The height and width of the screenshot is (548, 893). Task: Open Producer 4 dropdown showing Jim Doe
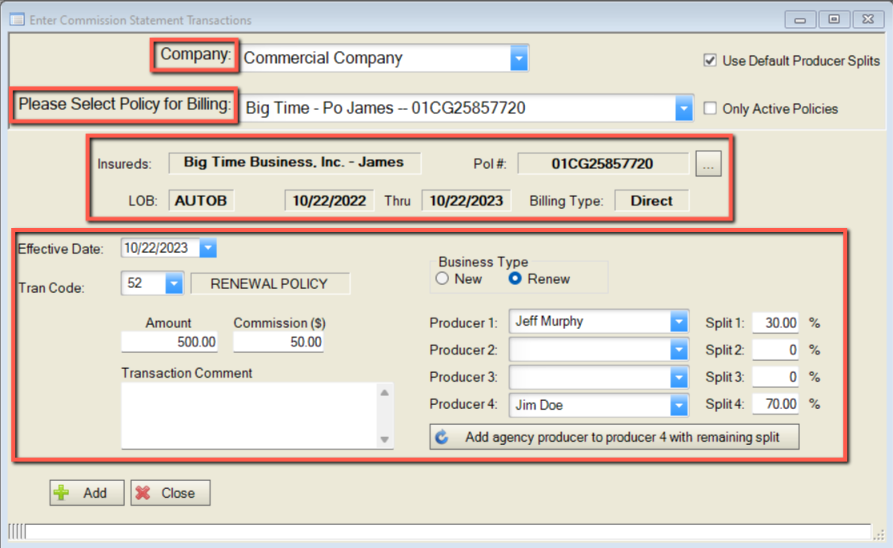point(679,405)
